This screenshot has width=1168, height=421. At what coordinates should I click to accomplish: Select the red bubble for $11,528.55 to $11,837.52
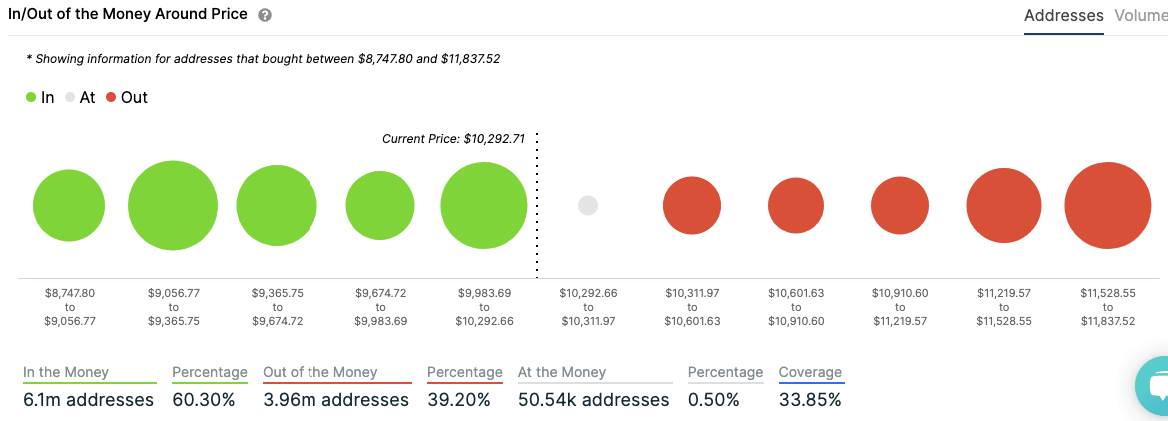(x=1108, y=205)
